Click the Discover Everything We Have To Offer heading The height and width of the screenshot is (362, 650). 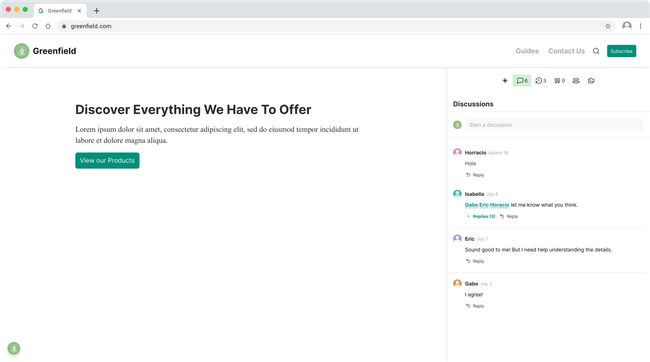click(x=193, y=109)
